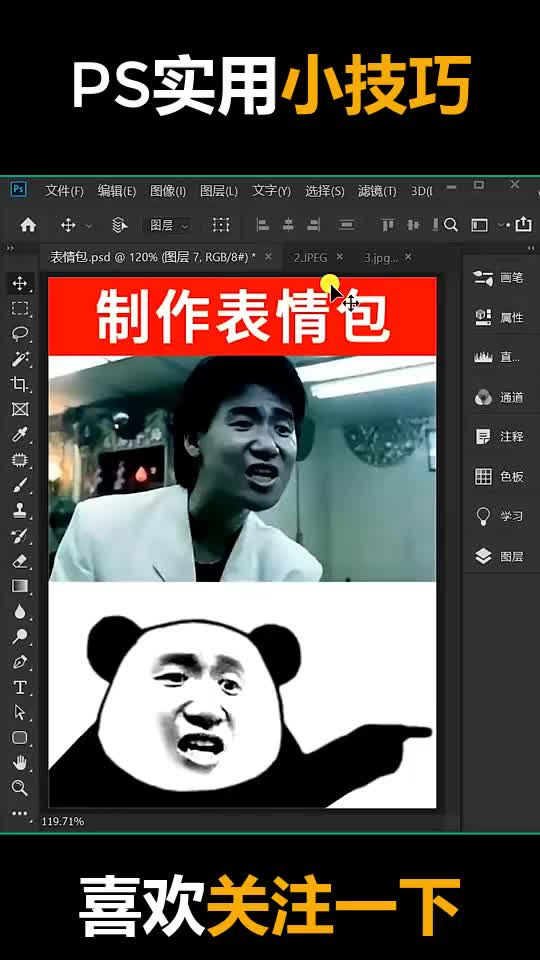Select the Clone Stamp tool
The height and width of the screenshot is (960, 540).
point(20,510)
